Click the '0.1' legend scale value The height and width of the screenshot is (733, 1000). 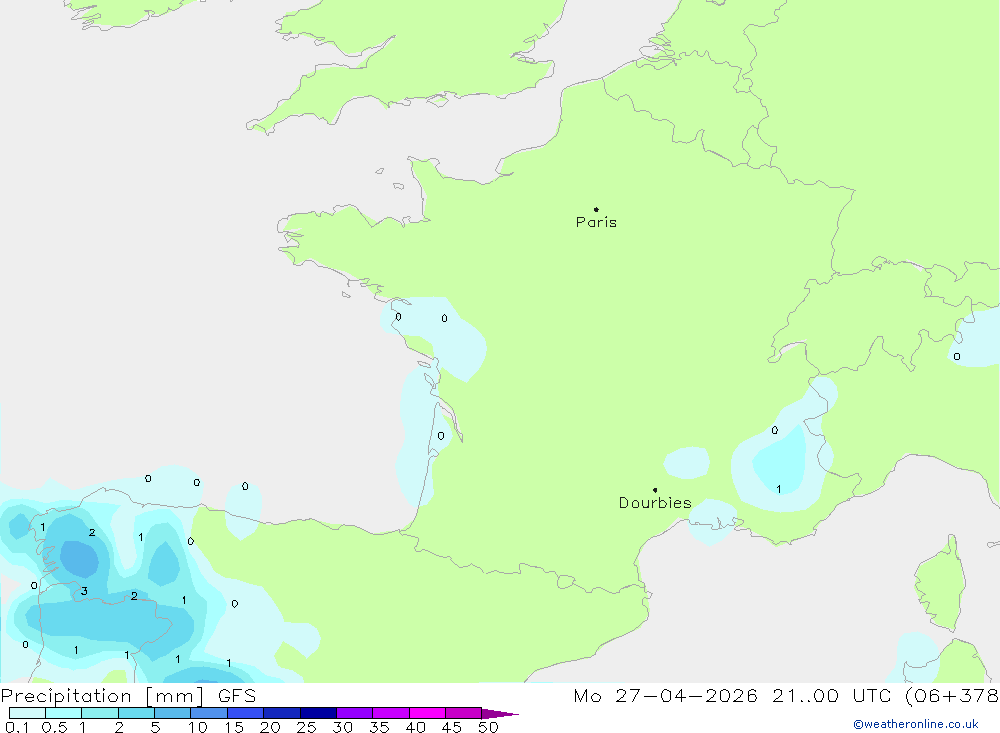[x=17, y=727]
